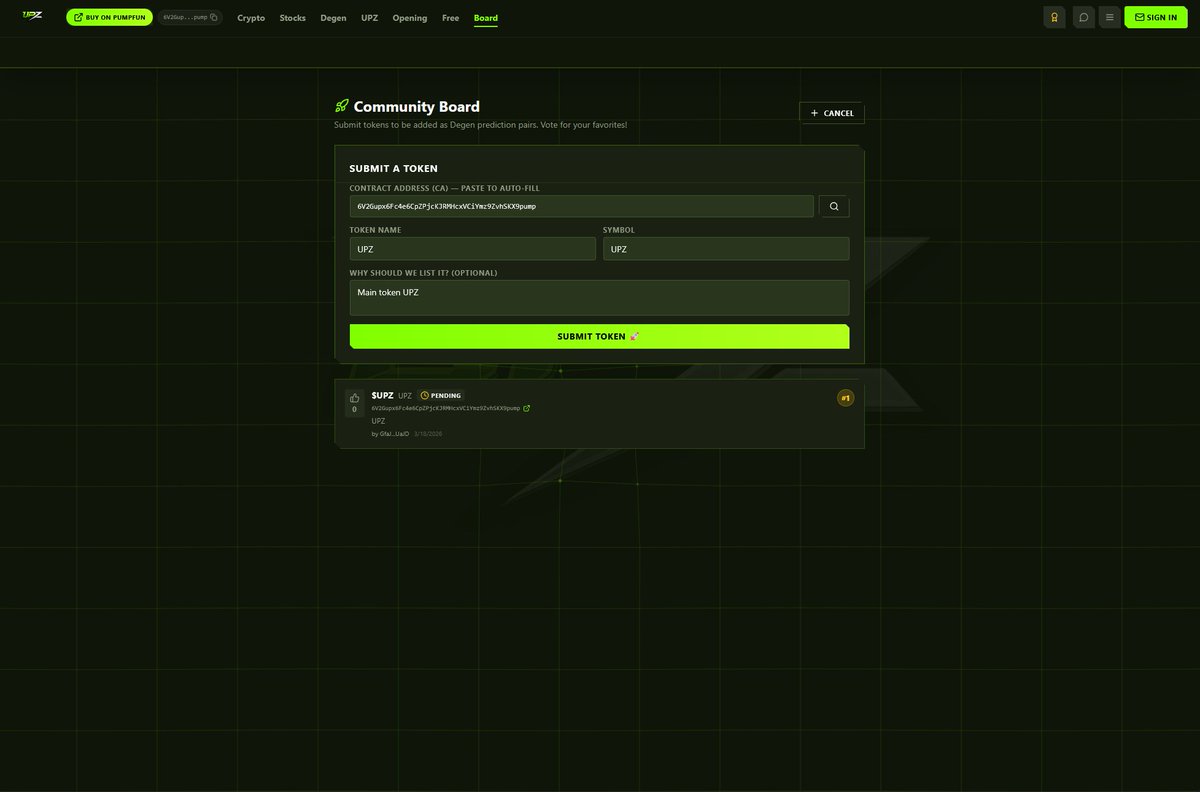Click submitter name Gfal...UaJD
This screenshot has height=792, width=1200.
(394, 434)
